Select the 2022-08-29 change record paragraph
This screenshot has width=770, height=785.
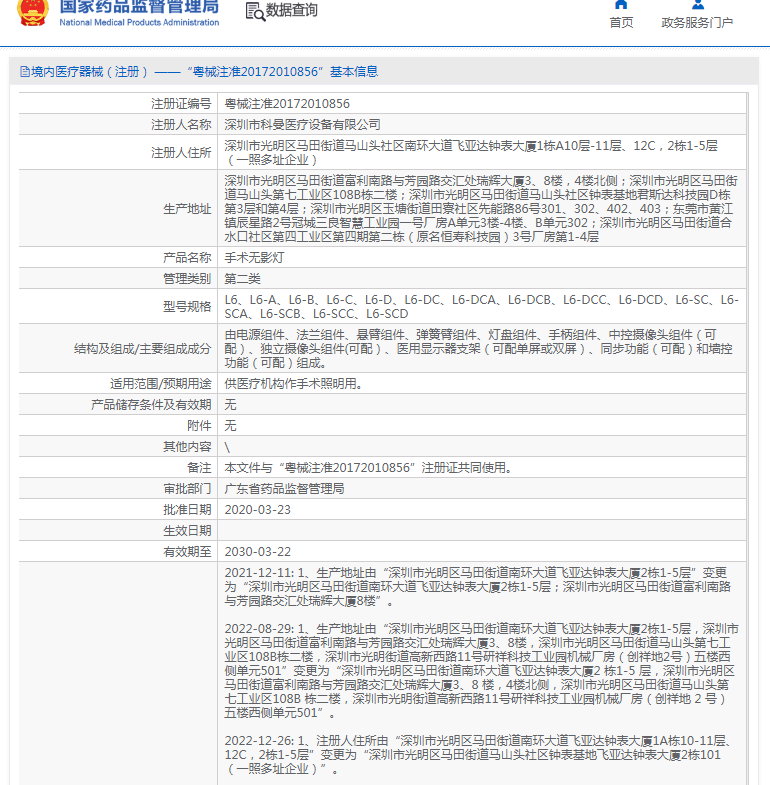[482, 671]
